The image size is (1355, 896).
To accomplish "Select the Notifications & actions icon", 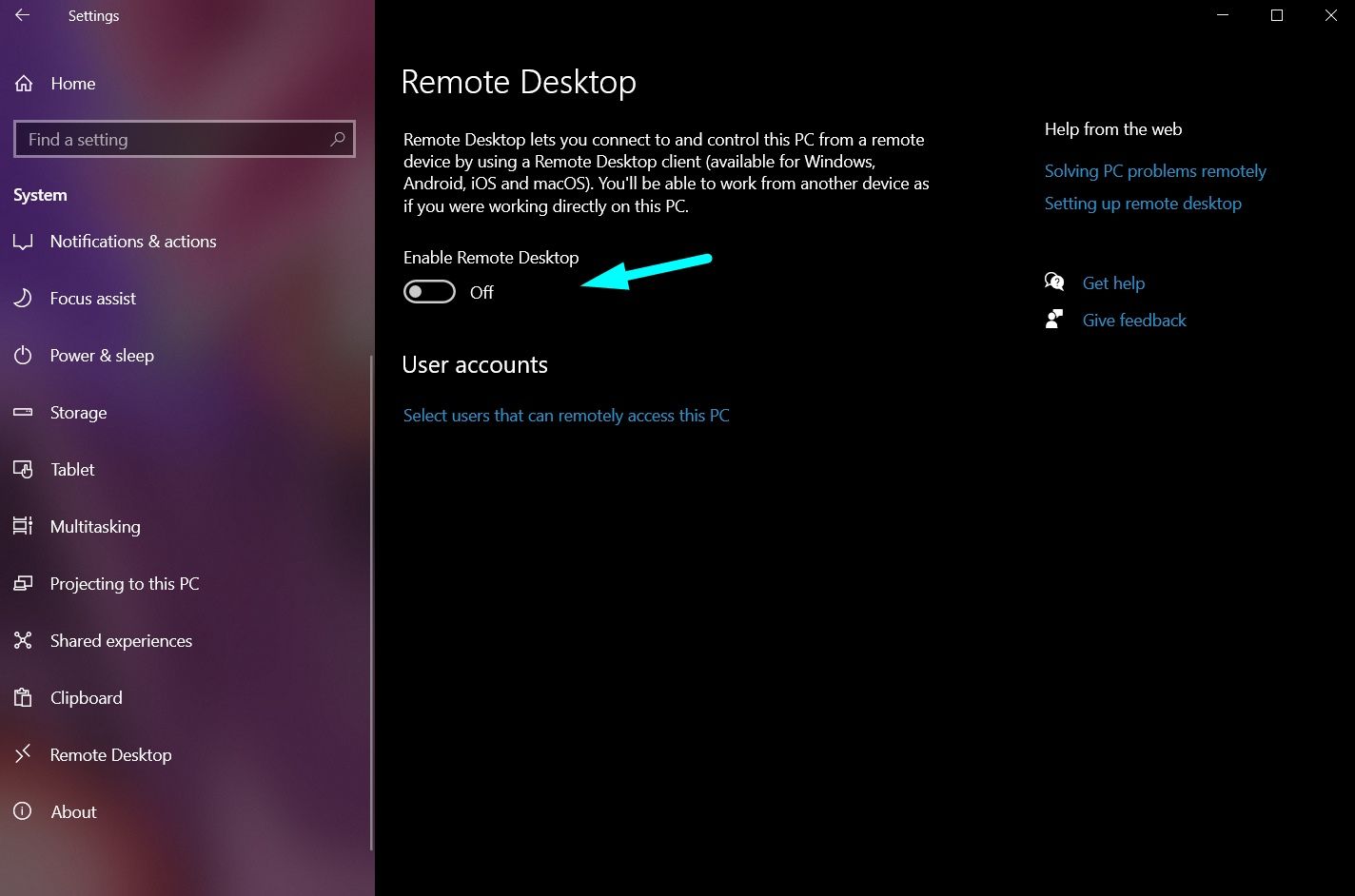I will point(23,242).
